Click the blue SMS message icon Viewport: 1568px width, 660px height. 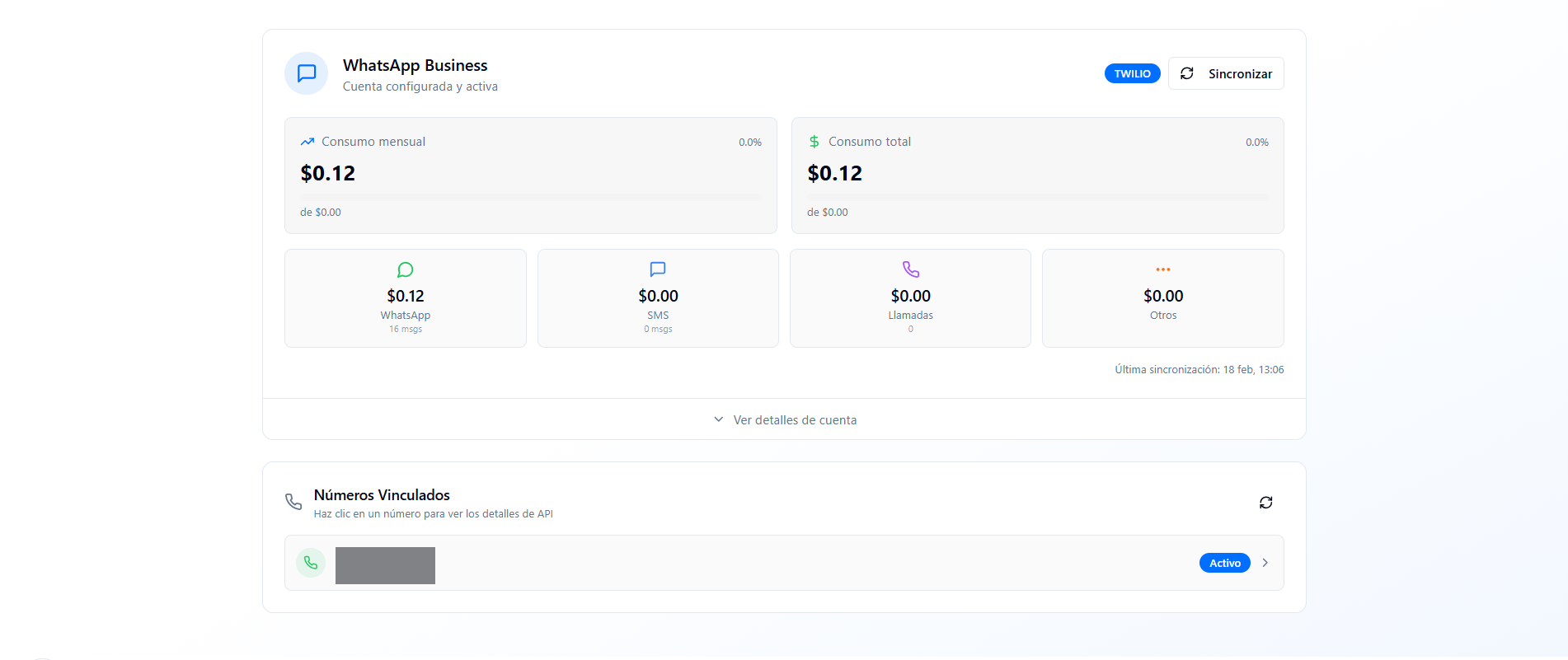(658, 269)
